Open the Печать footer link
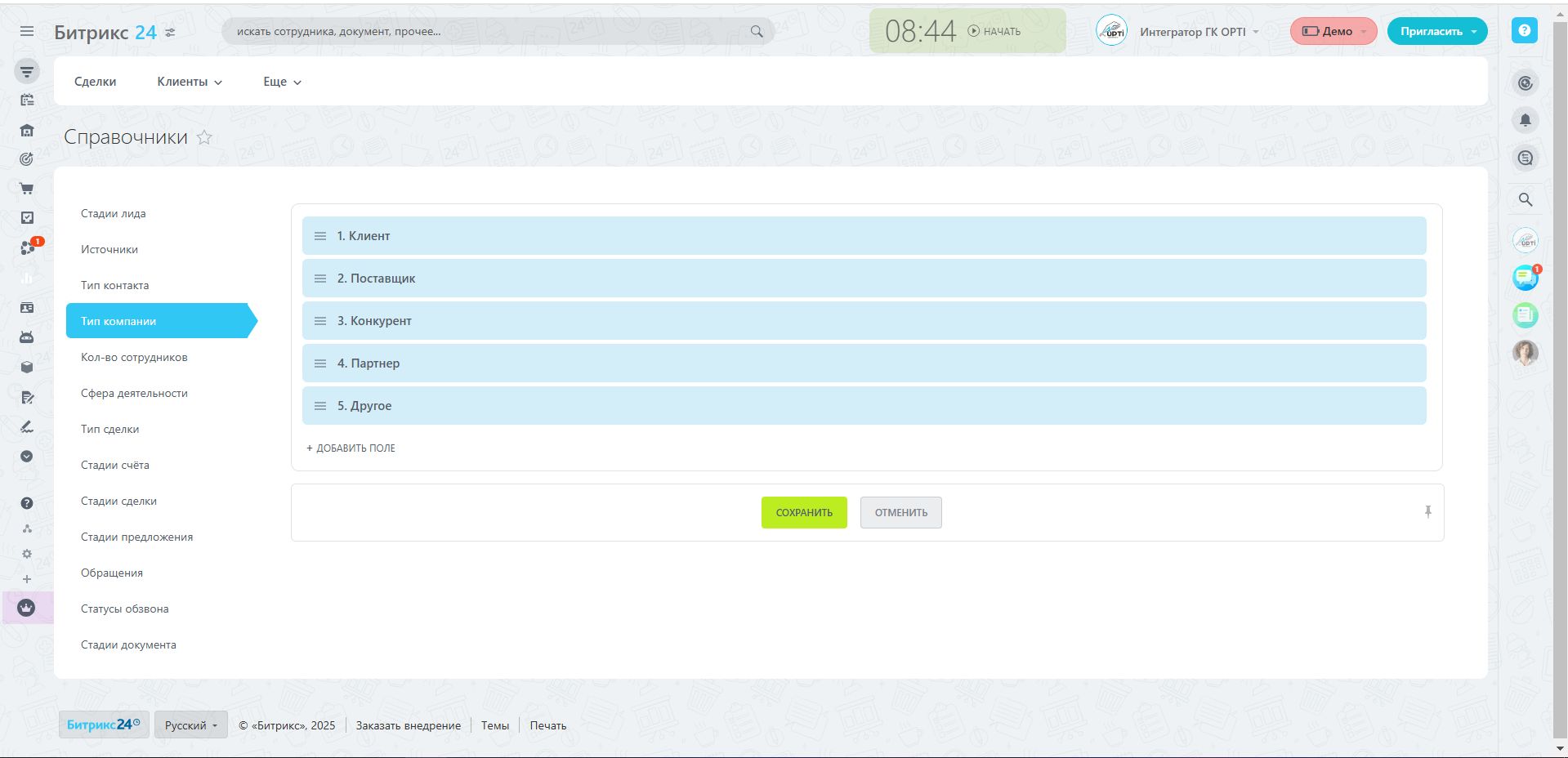 (x=548, y=725)
